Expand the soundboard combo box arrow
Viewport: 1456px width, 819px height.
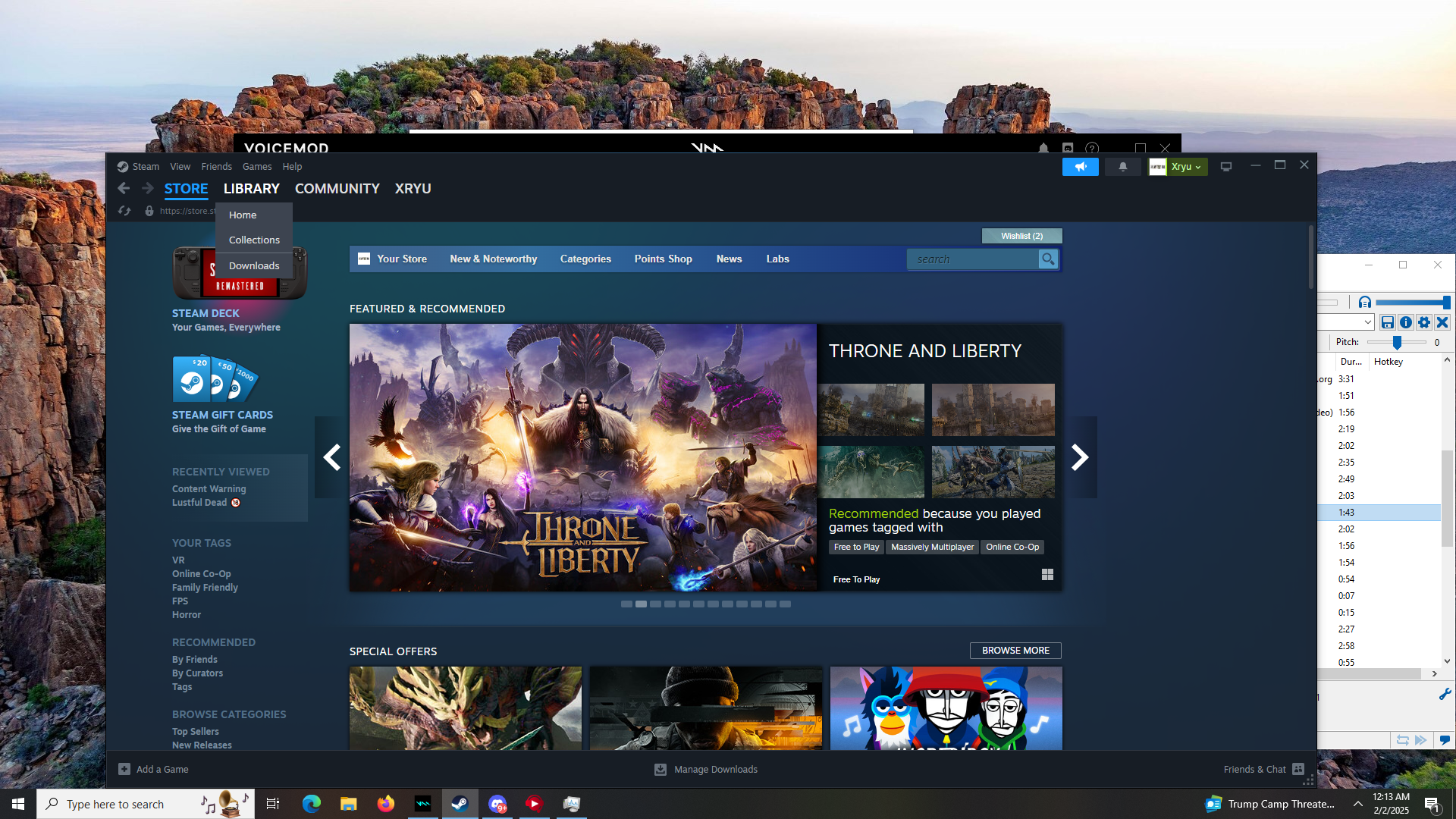(x=1367, y=322)
